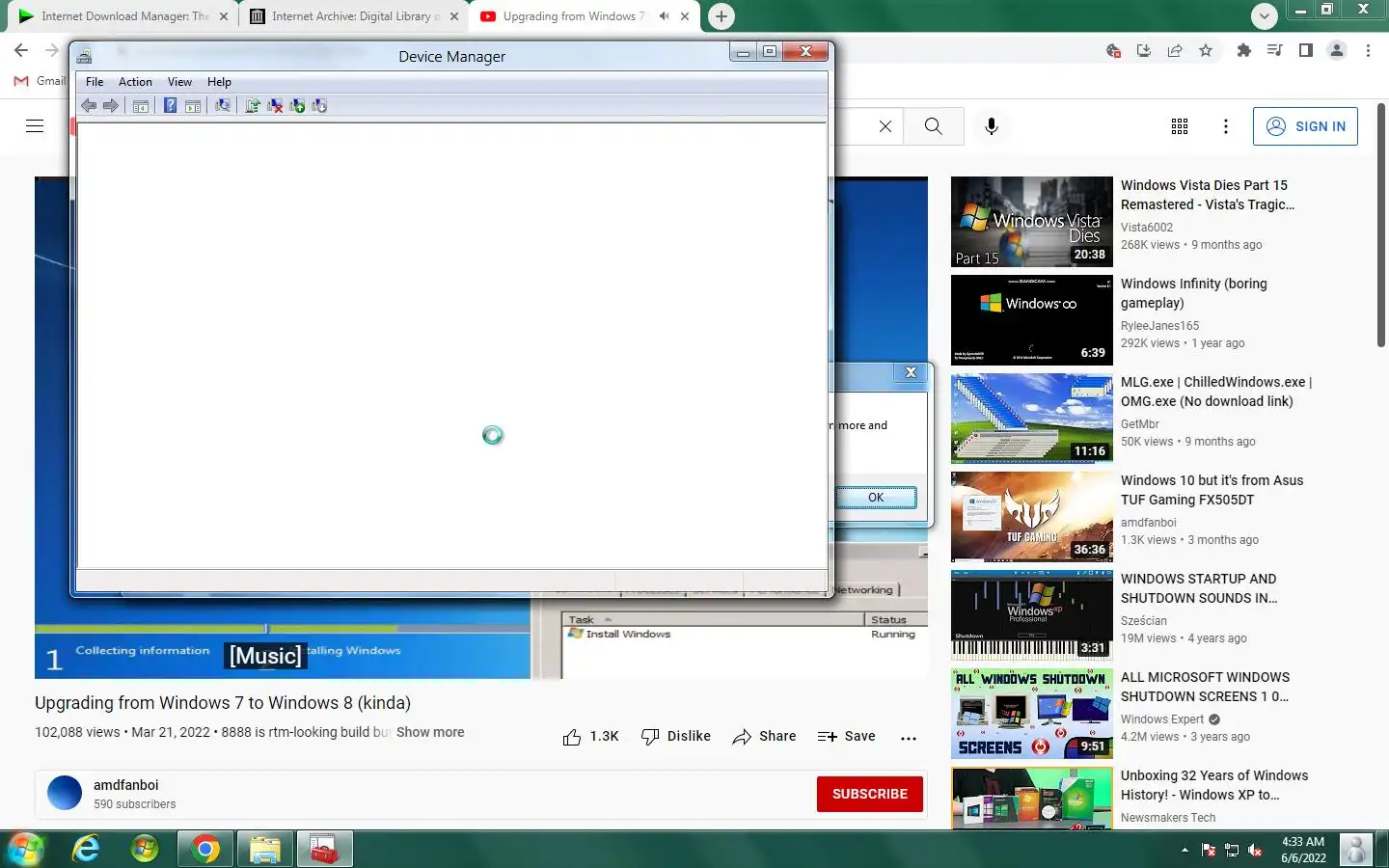The width and height of the screenshot is (1389, 868).
Task: Click the YouTube search magnifier button
Action: point(933,126)
